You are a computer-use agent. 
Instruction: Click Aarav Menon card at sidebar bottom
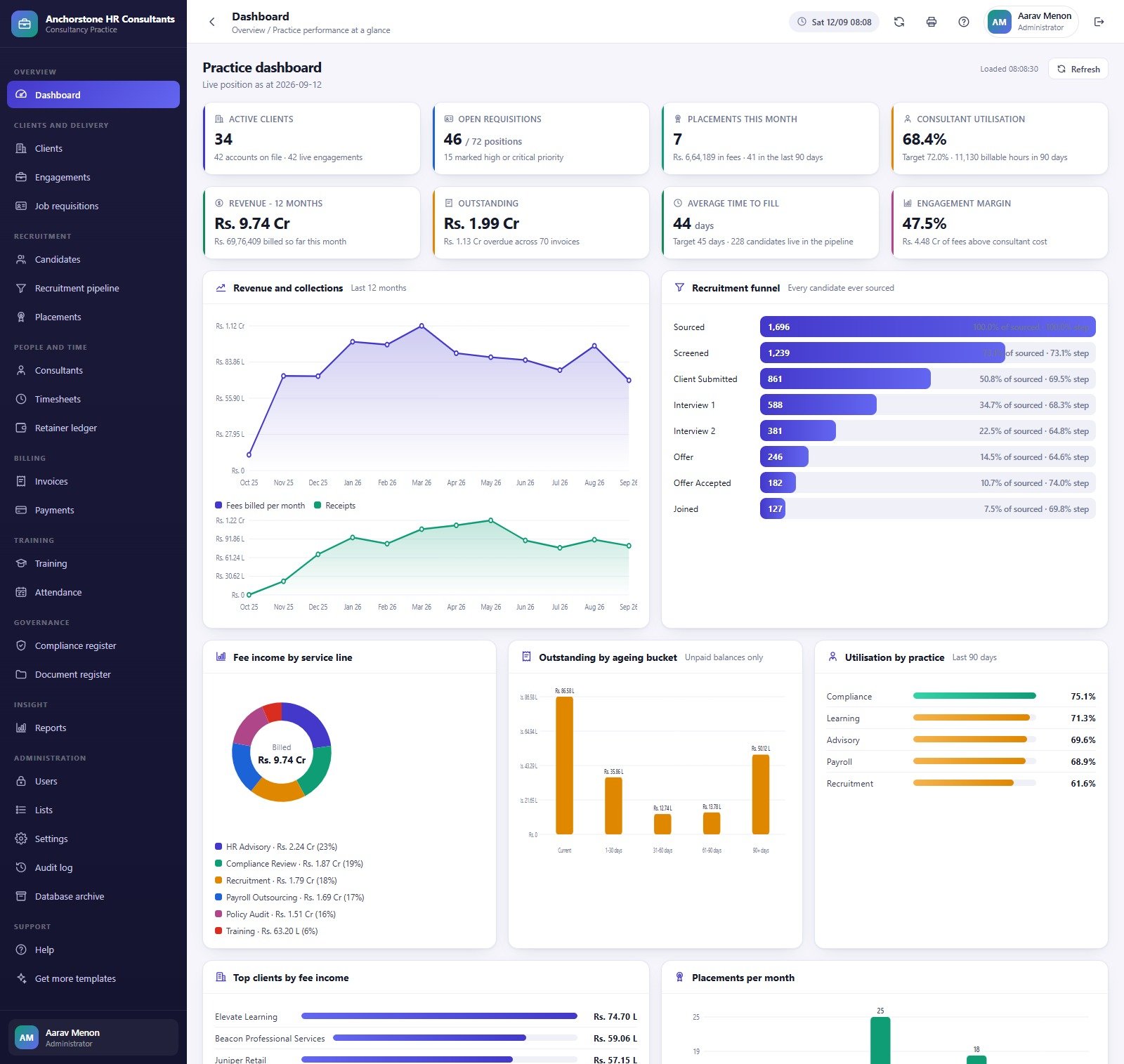point(93,1037)
